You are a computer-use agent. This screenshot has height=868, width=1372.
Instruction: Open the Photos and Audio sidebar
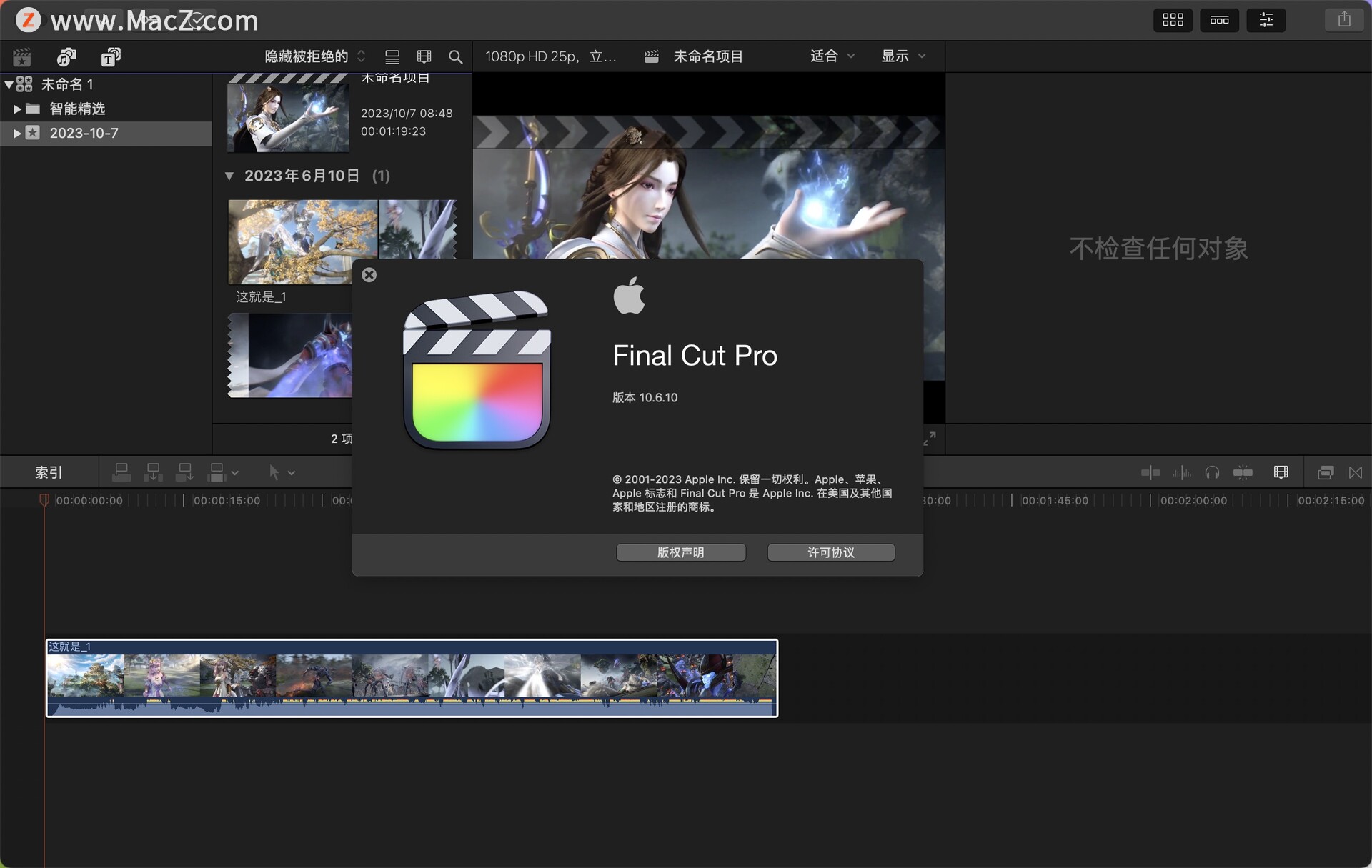[x=66, y=56]
